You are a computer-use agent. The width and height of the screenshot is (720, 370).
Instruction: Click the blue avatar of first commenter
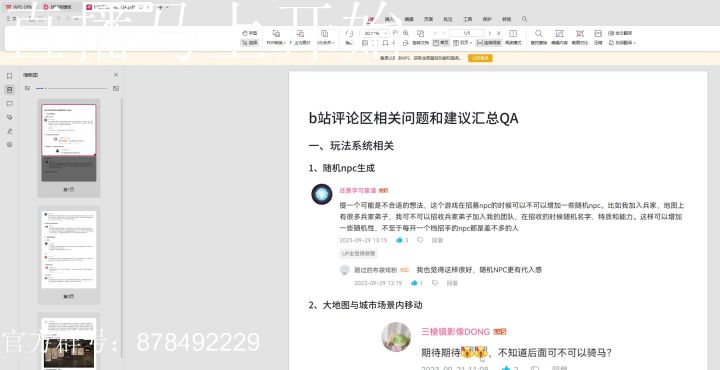coord(322,194)
